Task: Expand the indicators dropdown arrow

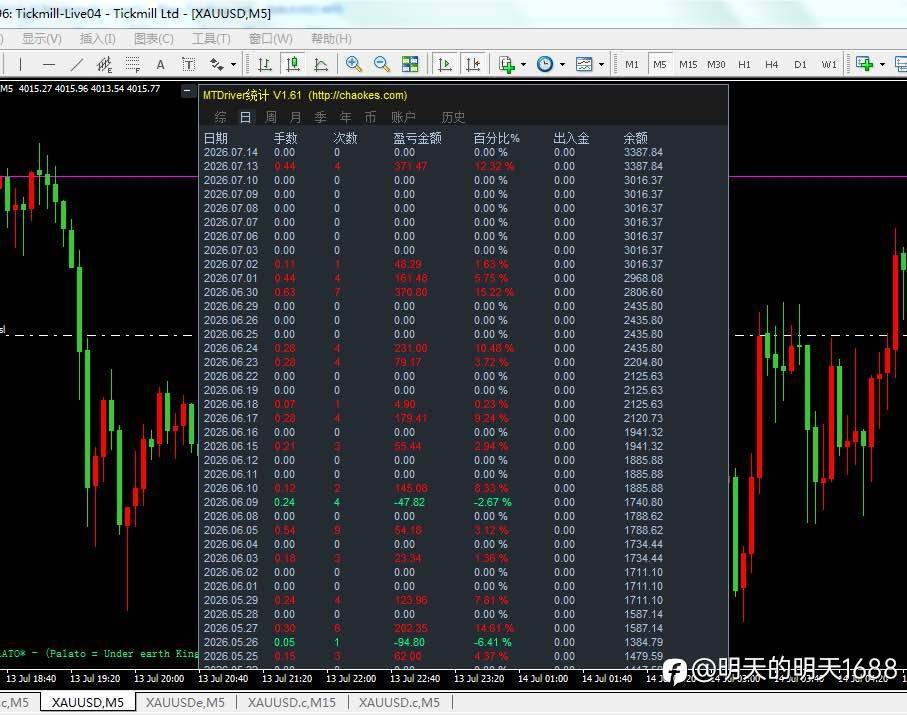Action: click(523, 64)
